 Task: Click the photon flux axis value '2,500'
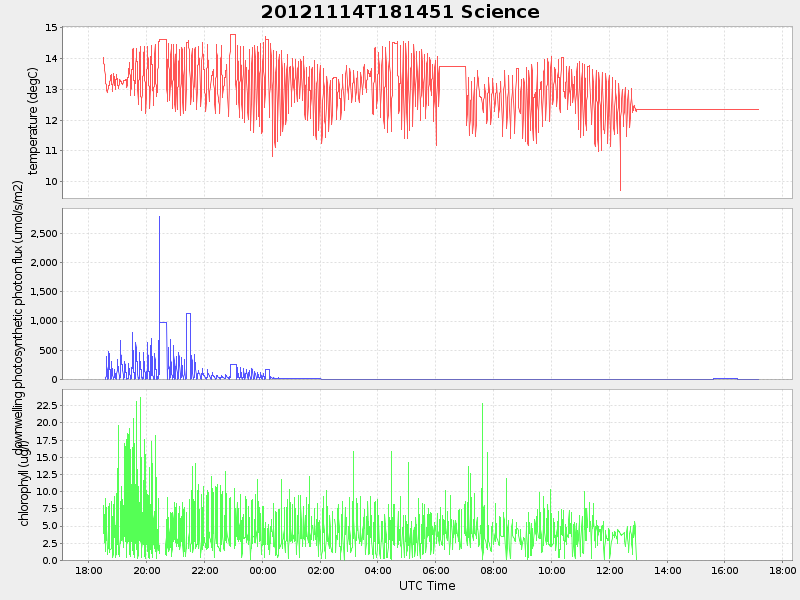pyautogui.click(x=44, y=233)
